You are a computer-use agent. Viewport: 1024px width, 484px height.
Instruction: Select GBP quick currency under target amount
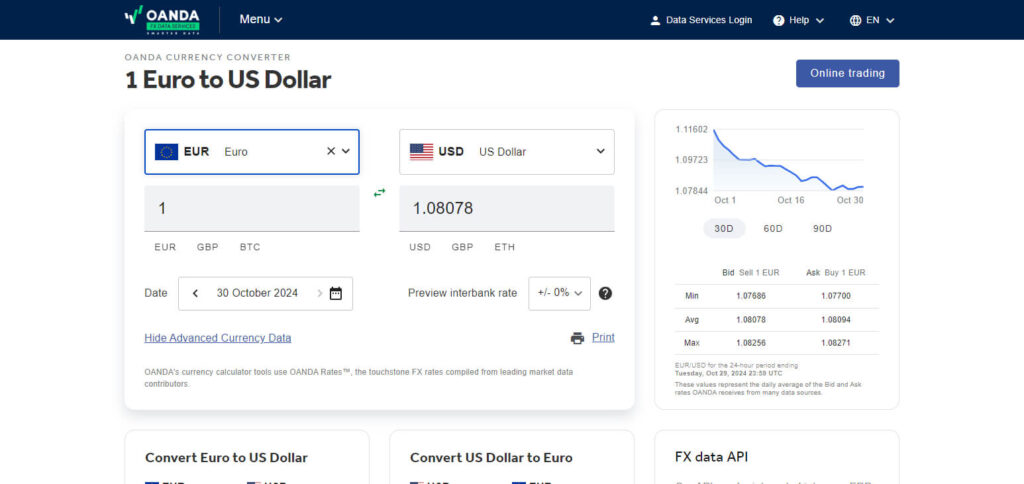coord(462,247)
